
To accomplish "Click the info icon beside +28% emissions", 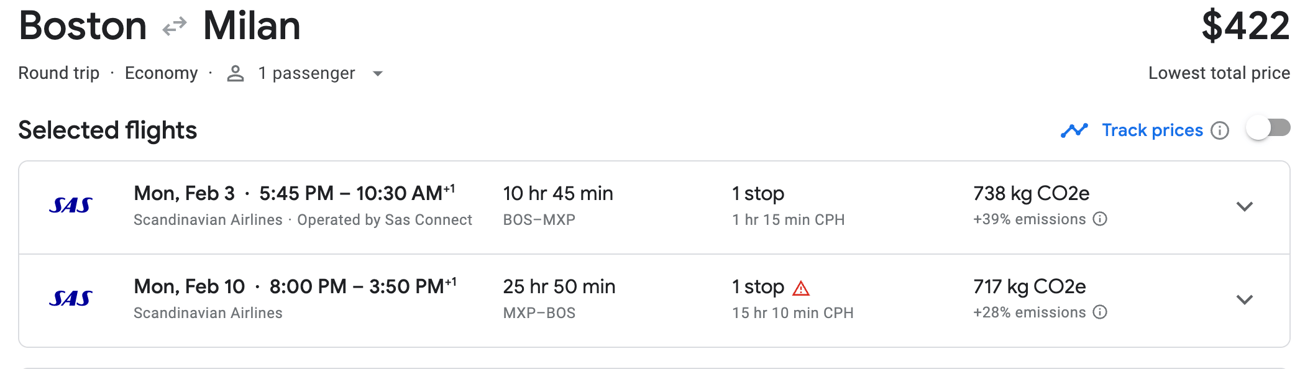I will 1100,312.
